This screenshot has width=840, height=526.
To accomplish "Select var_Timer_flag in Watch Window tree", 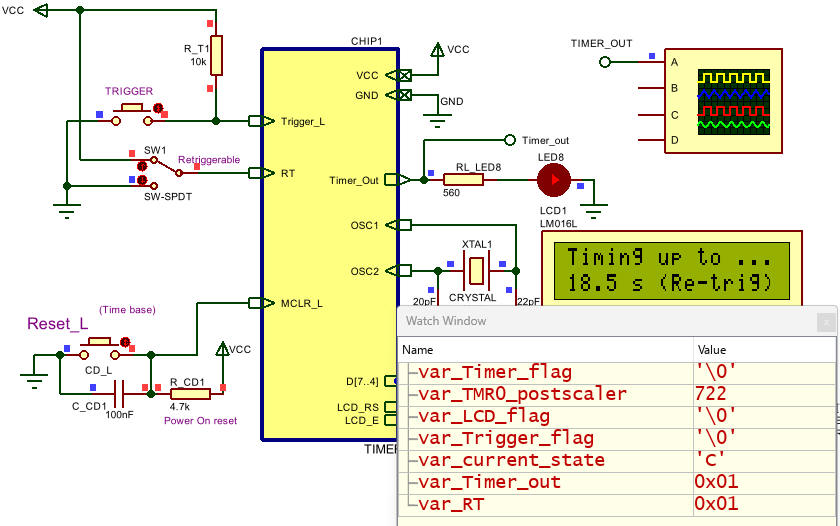I will point(478,373).
